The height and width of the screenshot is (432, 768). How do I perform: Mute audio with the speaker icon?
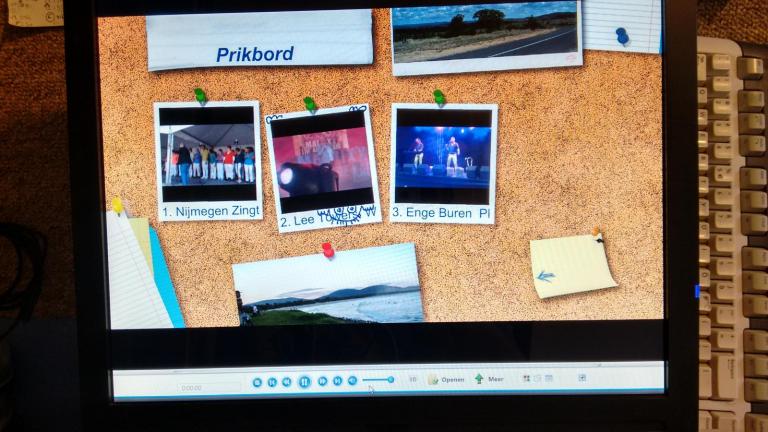pos(352,381)
